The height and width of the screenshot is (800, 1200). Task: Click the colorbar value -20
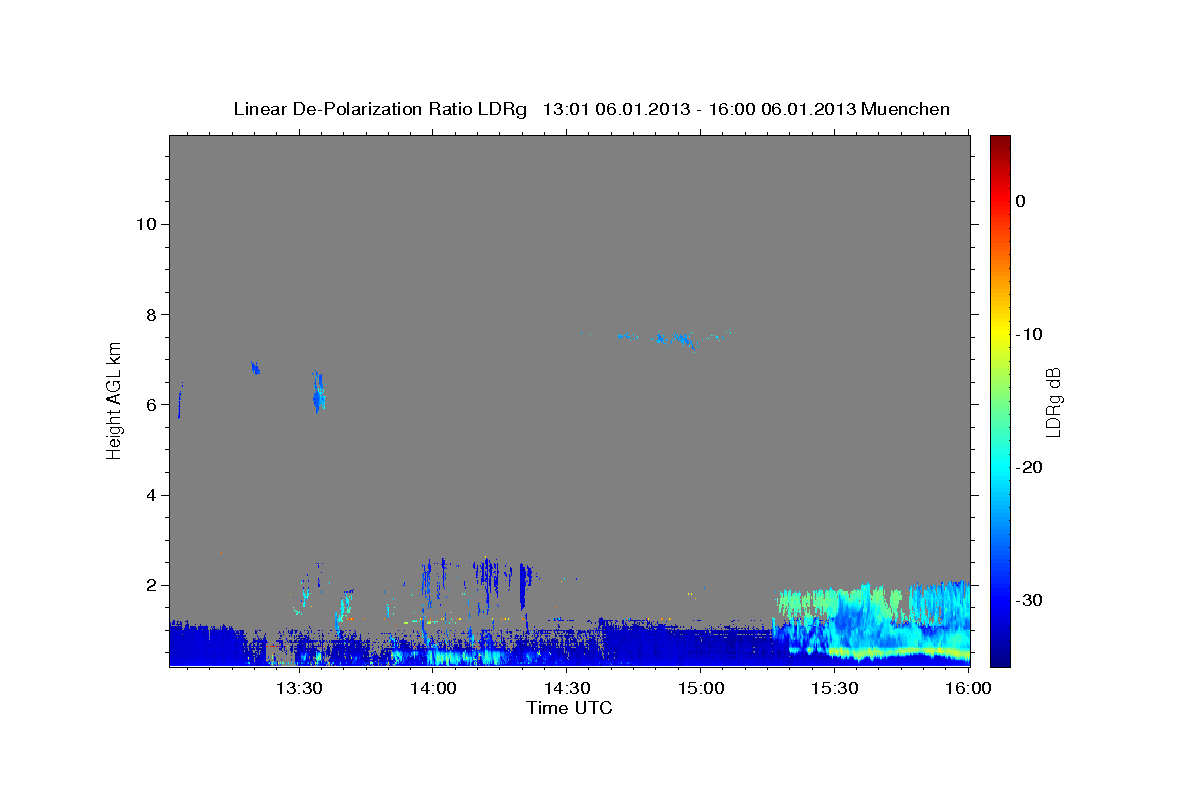[x=1029, y=467]
